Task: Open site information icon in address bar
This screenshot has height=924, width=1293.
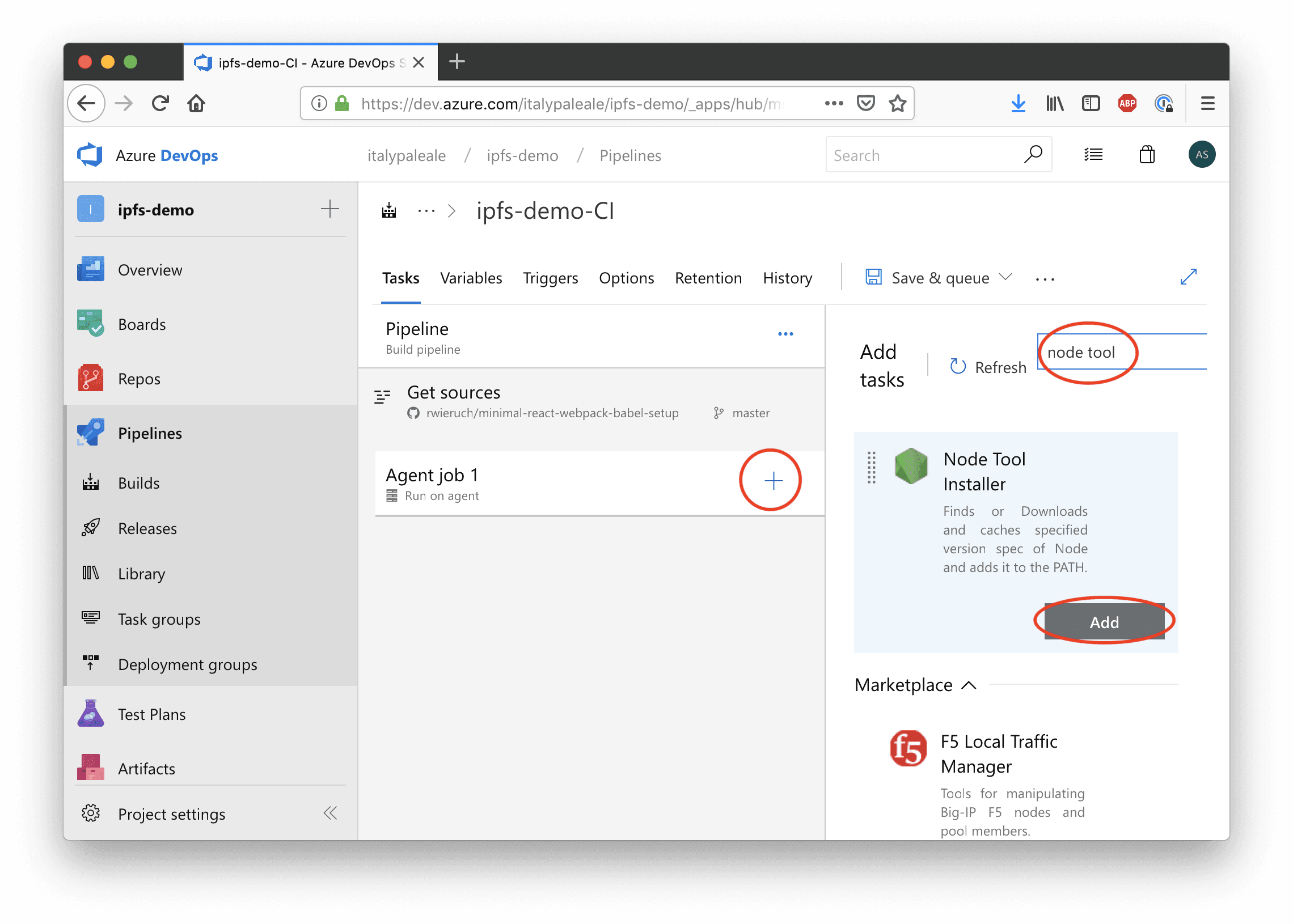Action: coord(319,104)
